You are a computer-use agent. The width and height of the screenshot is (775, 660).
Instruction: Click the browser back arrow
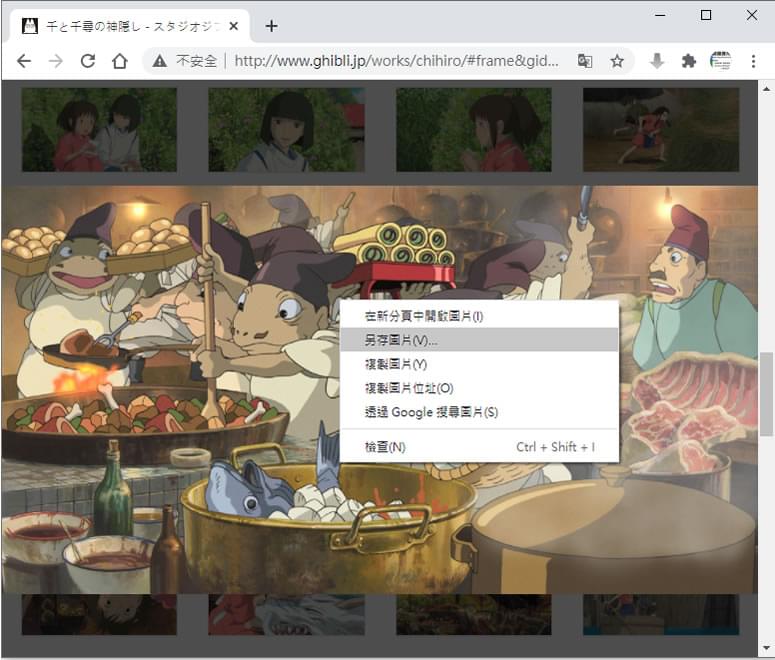point(24,61)
